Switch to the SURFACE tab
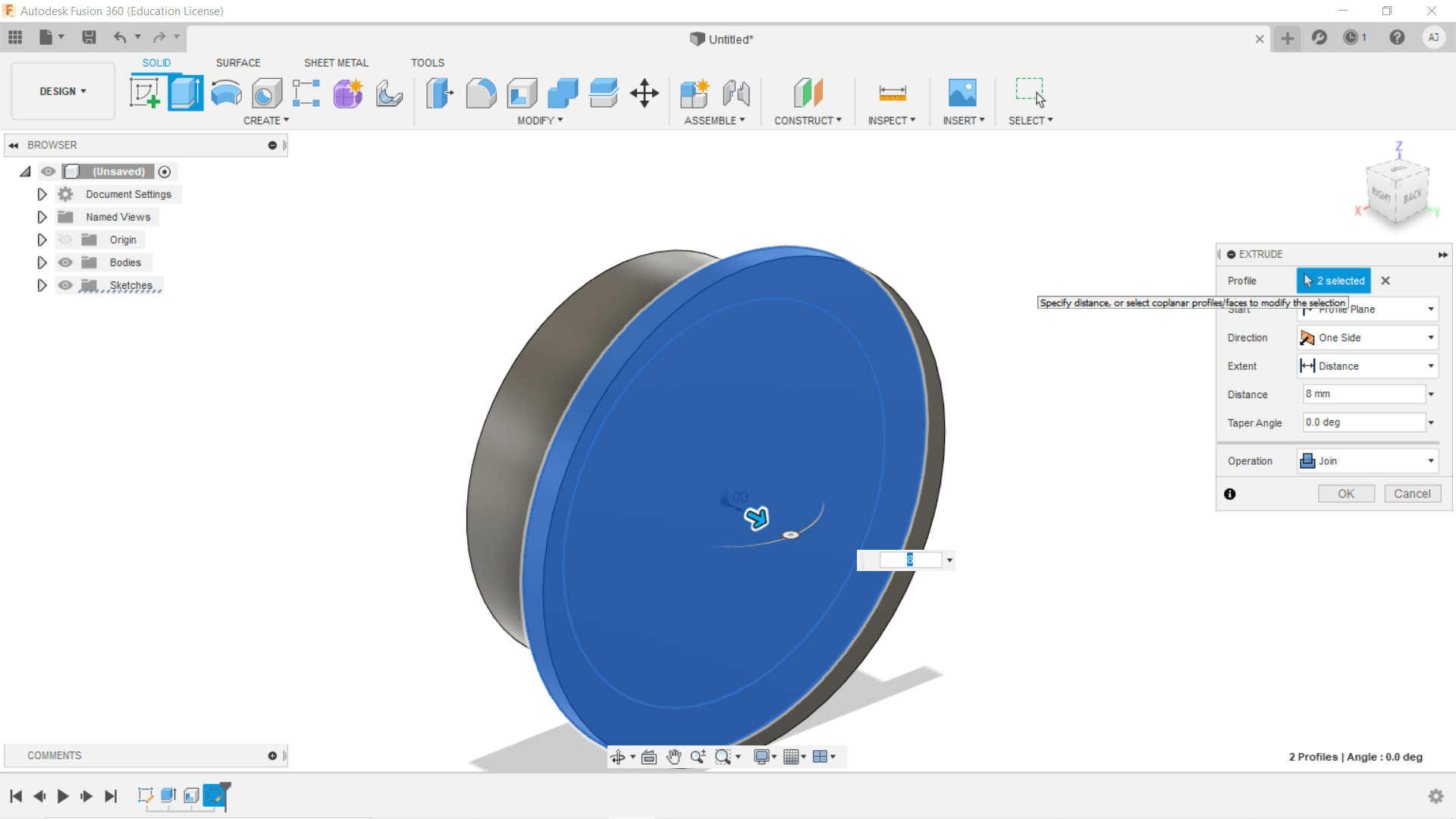The height and width of the screenshot is (819, 1456). click(237, 63)
